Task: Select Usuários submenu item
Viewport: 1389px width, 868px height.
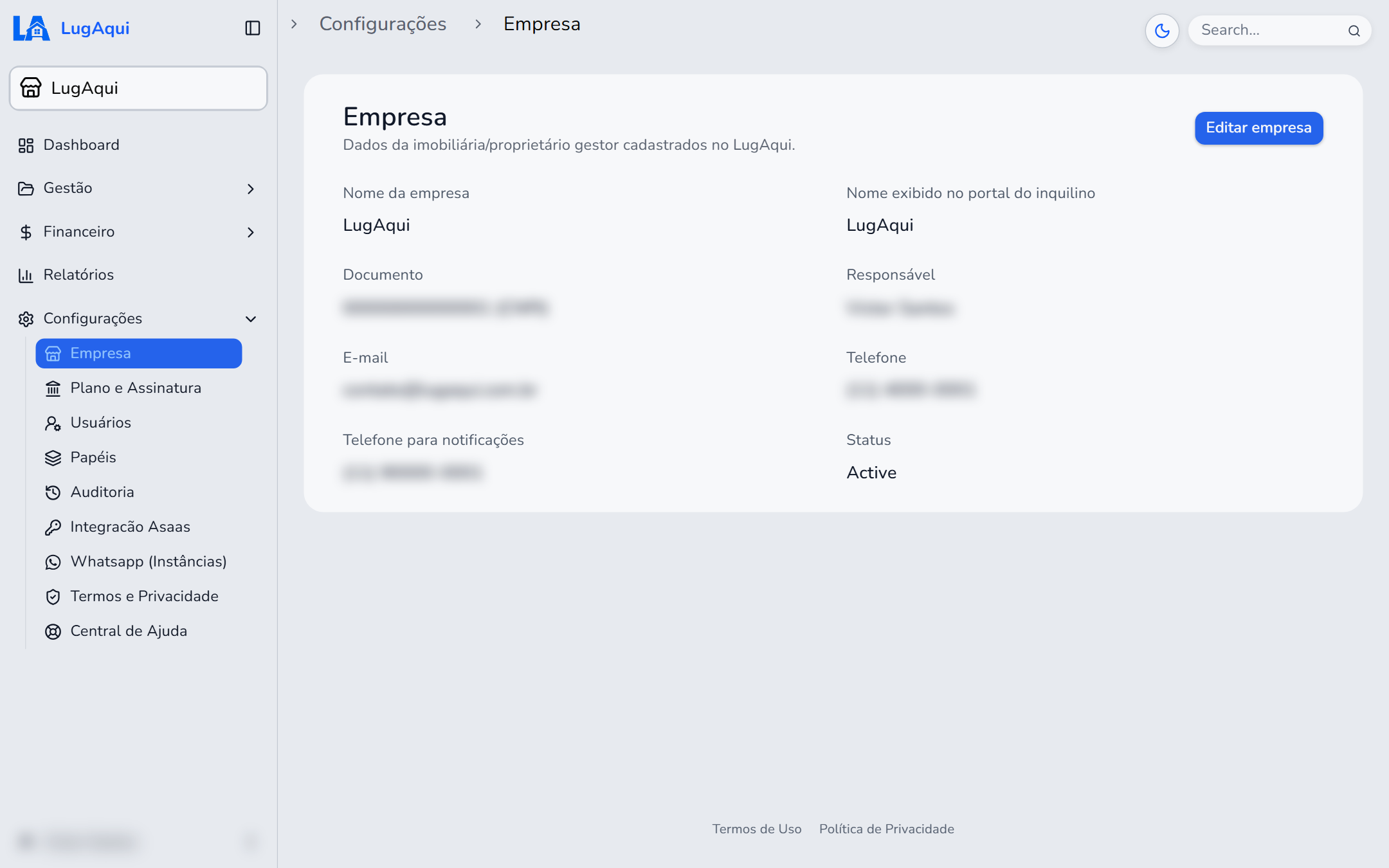Action: pos(139,423)
